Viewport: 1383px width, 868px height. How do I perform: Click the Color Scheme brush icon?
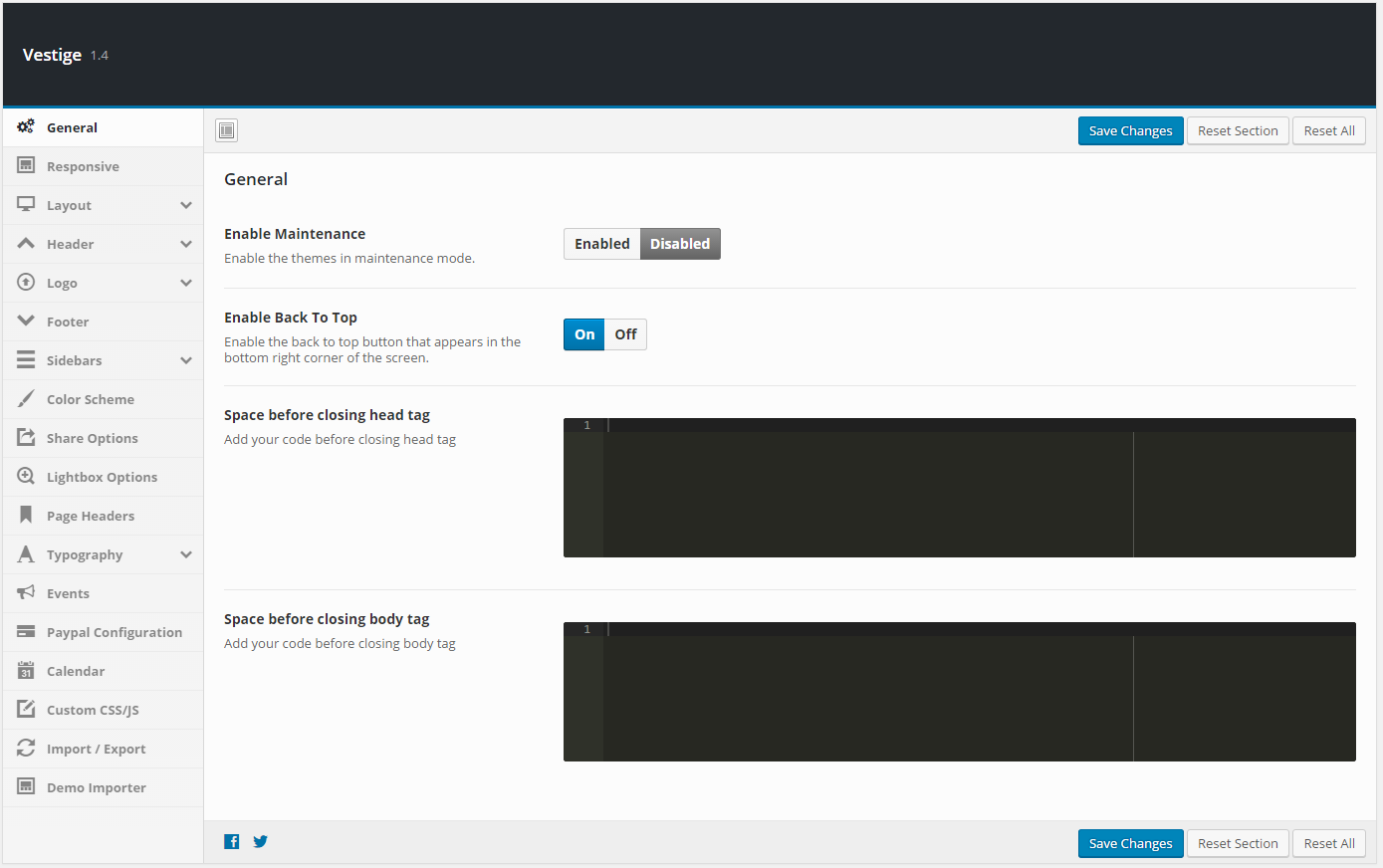coord(26,399)
